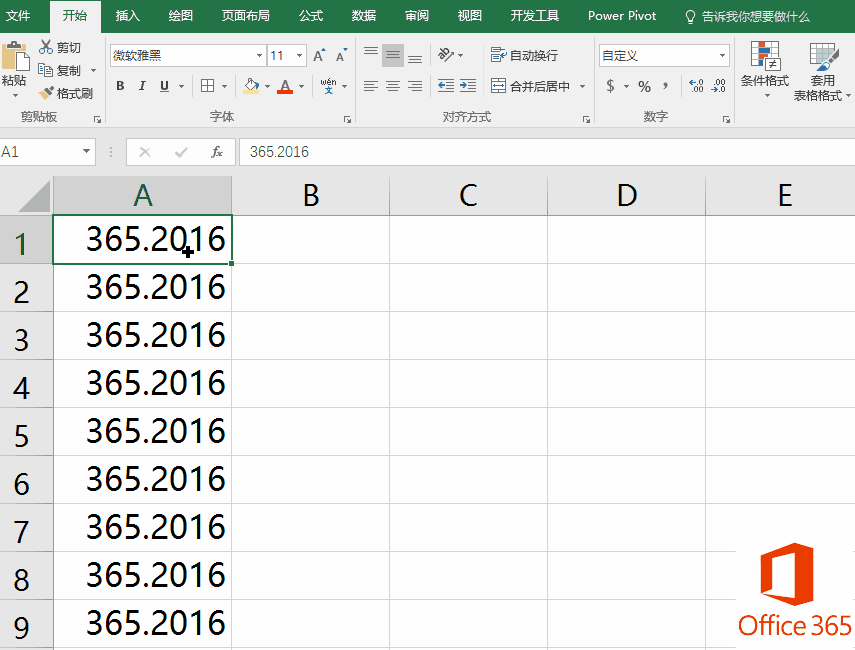Click the increase indent icon
The image size is (855, 650).
pos(468,86)
